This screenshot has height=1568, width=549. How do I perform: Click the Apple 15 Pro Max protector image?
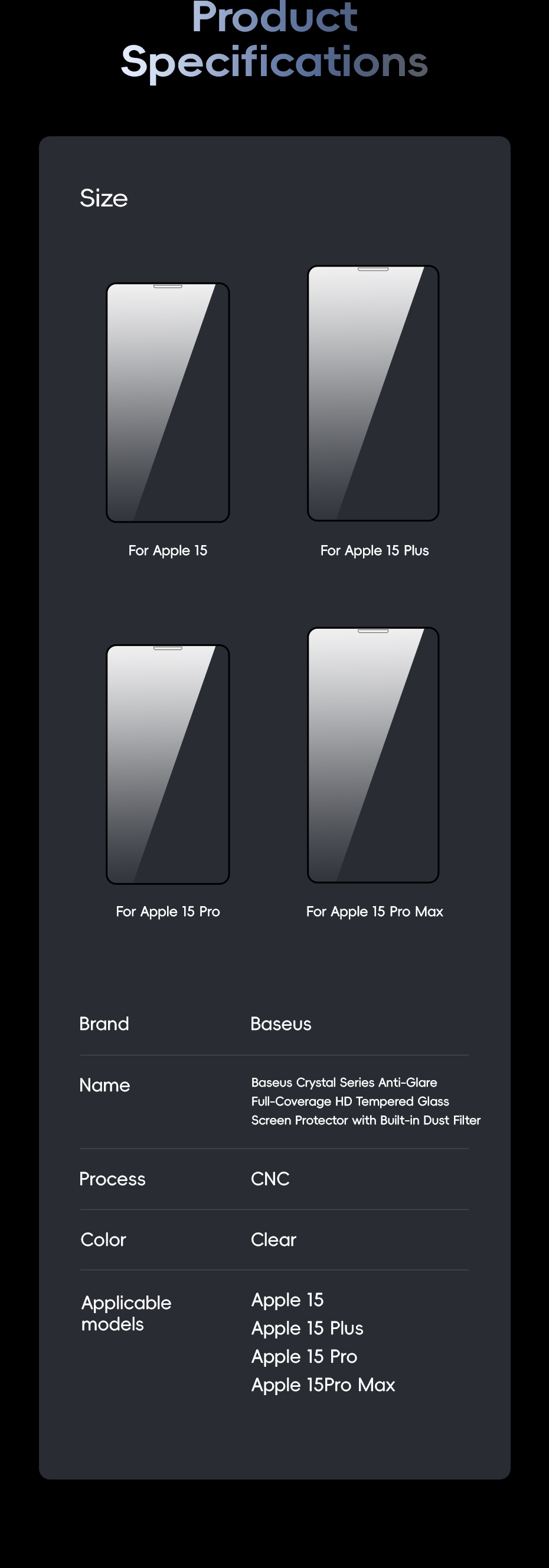(373, 755)
